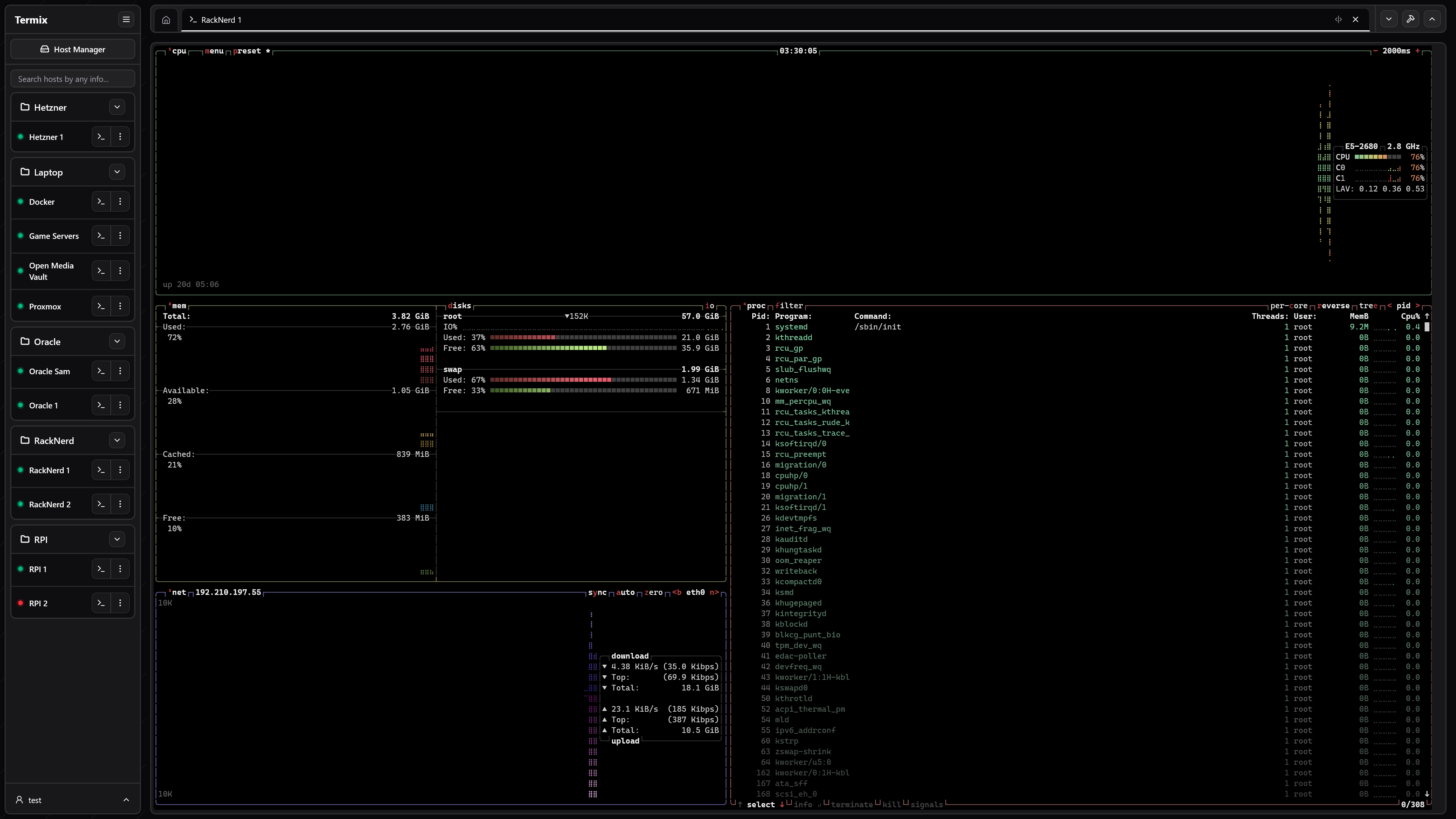
Task: Open the Host Manager
Action: tap(72, 50)
